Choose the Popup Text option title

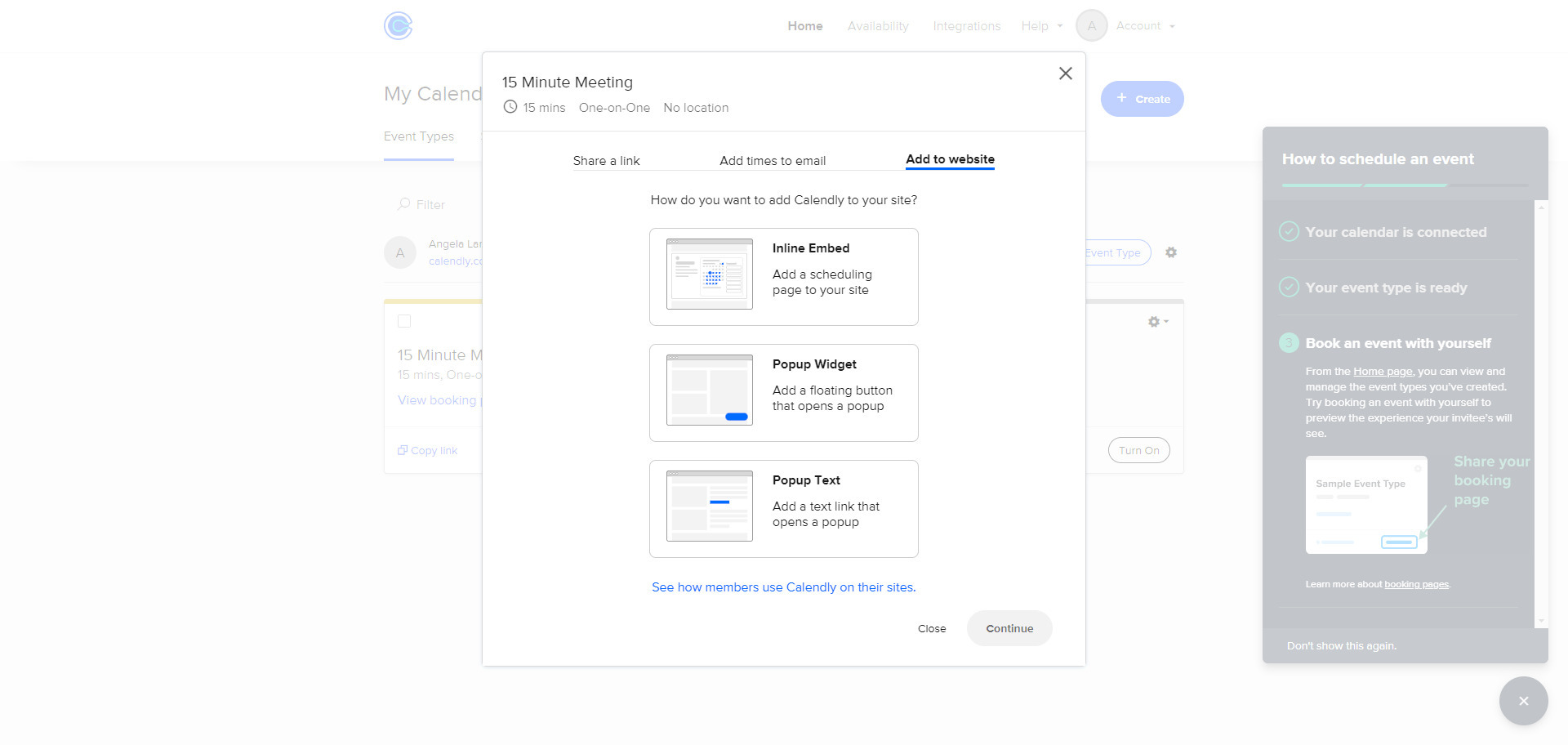pos(806,480)
